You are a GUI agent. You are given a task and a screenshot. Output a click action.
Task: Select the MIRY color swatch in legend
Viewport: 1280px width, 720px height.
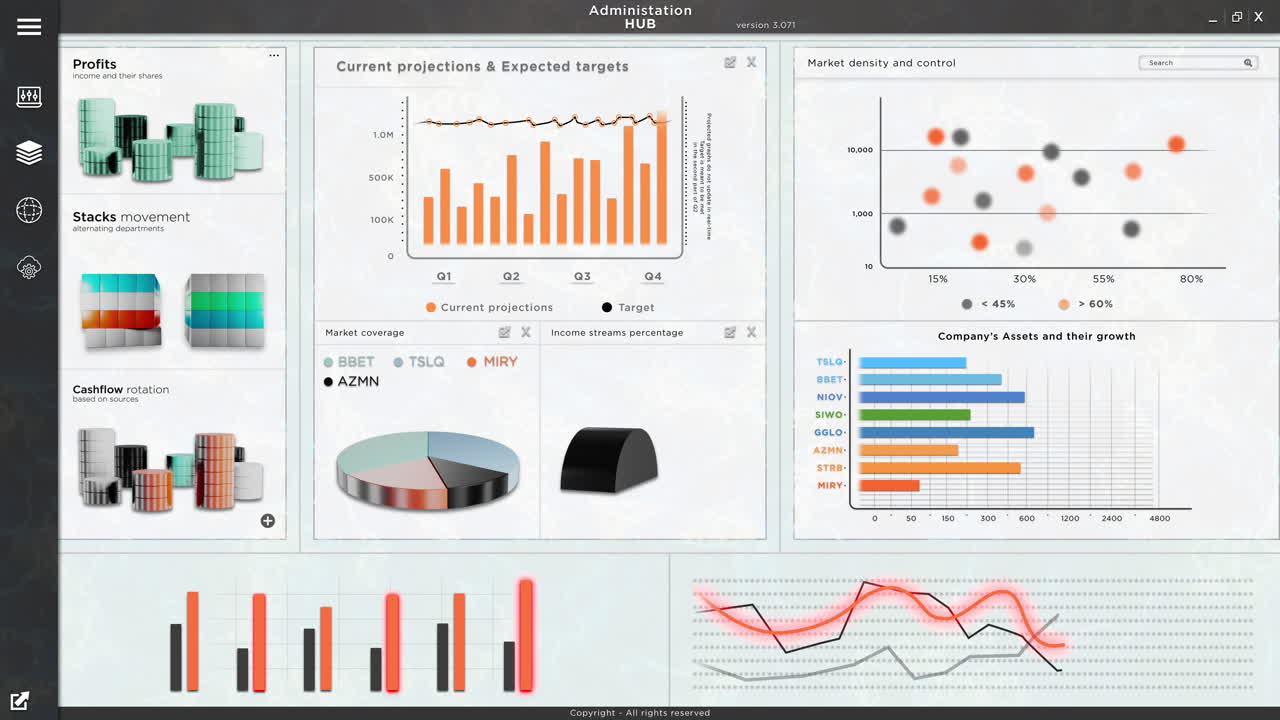point(470,361)
